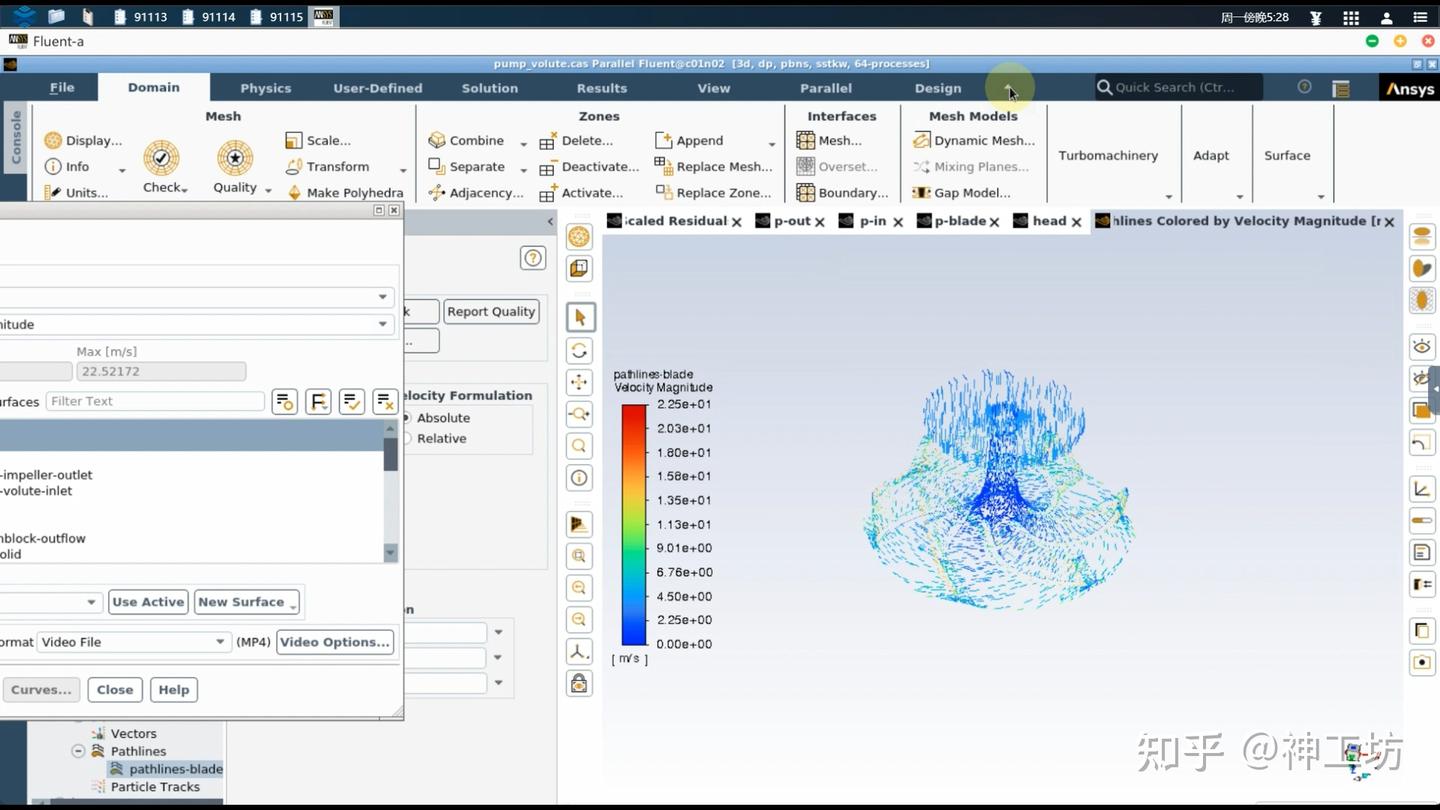
Task: Open Mesh interfaces dialog
Action: click(829, 141)
